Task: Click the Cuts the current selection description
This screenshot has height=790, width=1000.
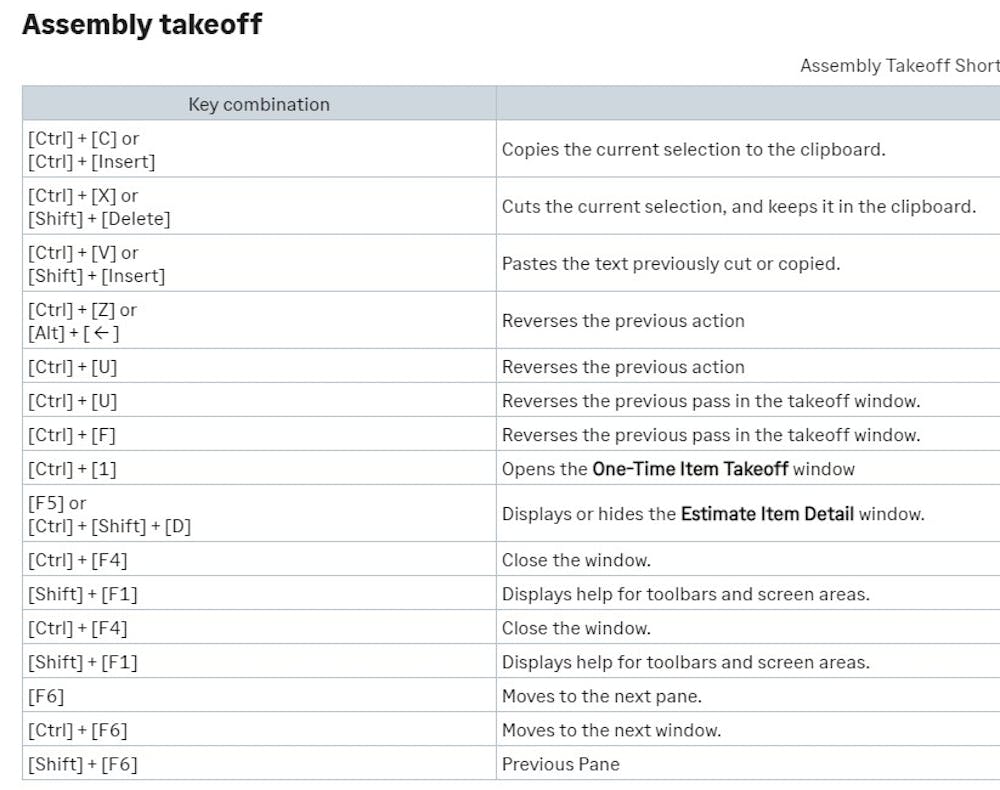Action: point(738,207)
